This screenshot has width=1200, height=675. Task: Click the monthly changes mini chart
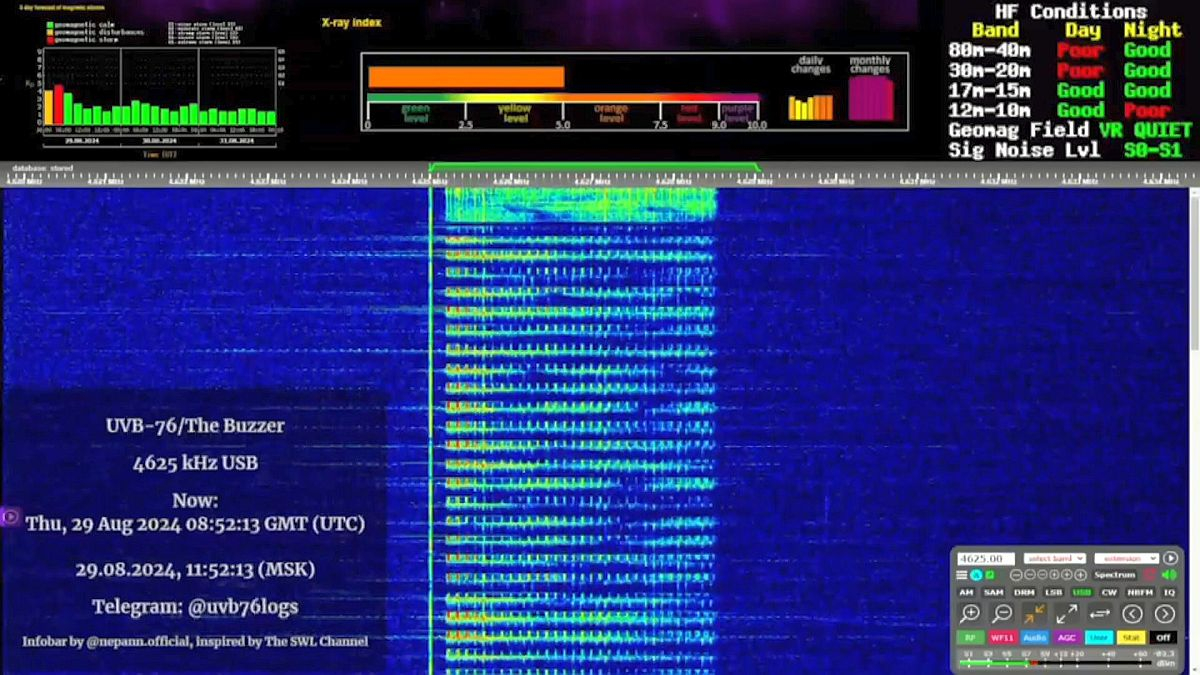click(870, 98)
